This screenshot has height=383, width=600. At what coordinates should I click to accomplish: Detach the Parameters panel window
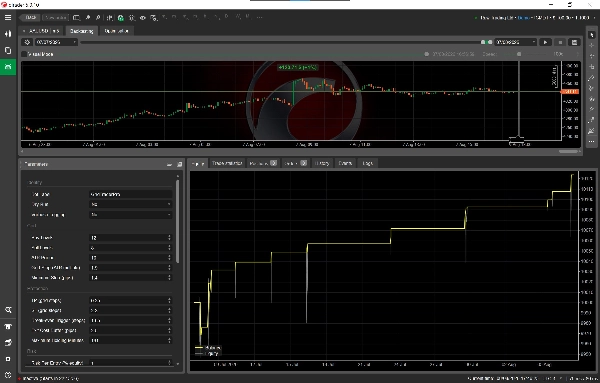pos(179,165)
